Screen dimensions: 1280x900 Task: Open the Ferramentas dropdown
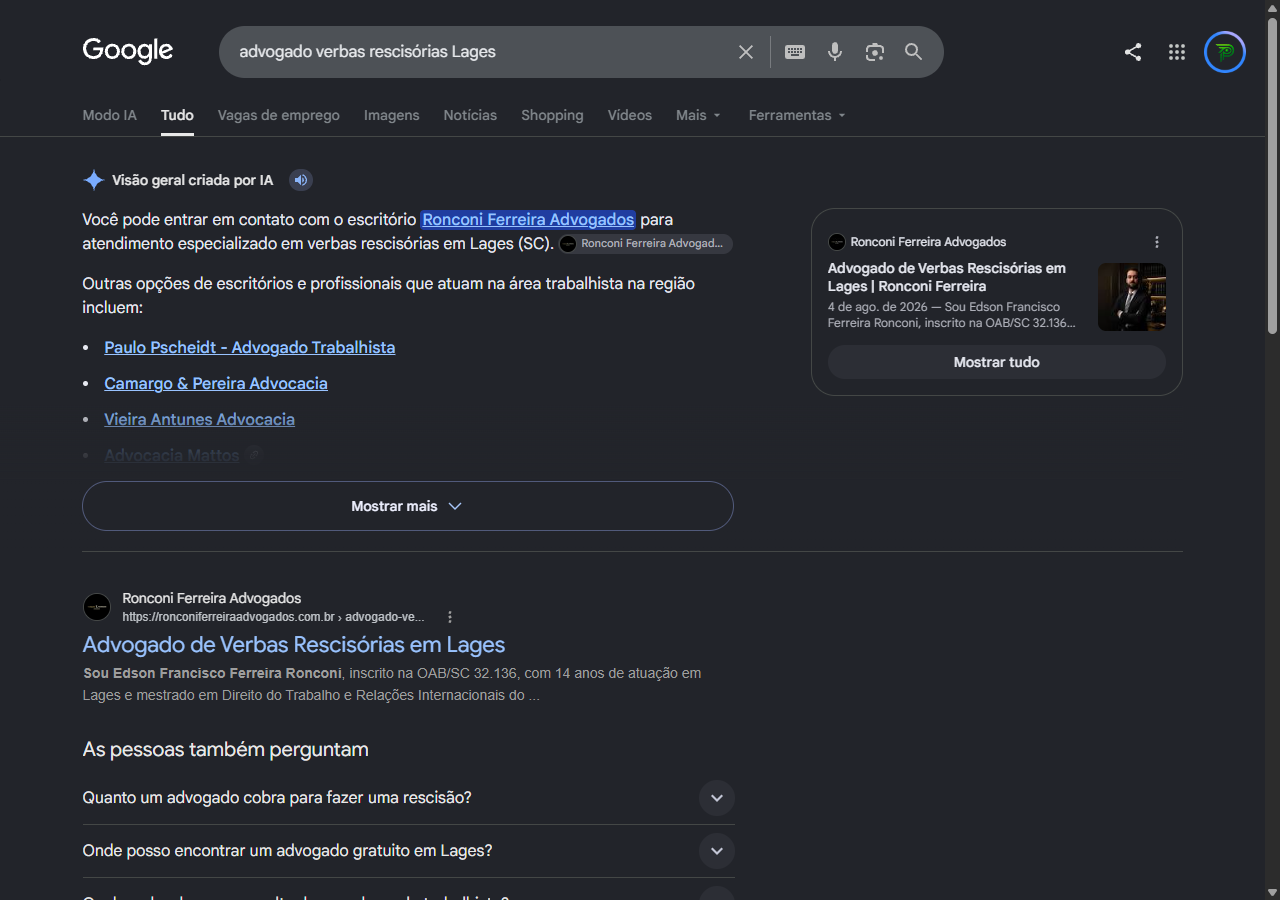tap(797, 115)
